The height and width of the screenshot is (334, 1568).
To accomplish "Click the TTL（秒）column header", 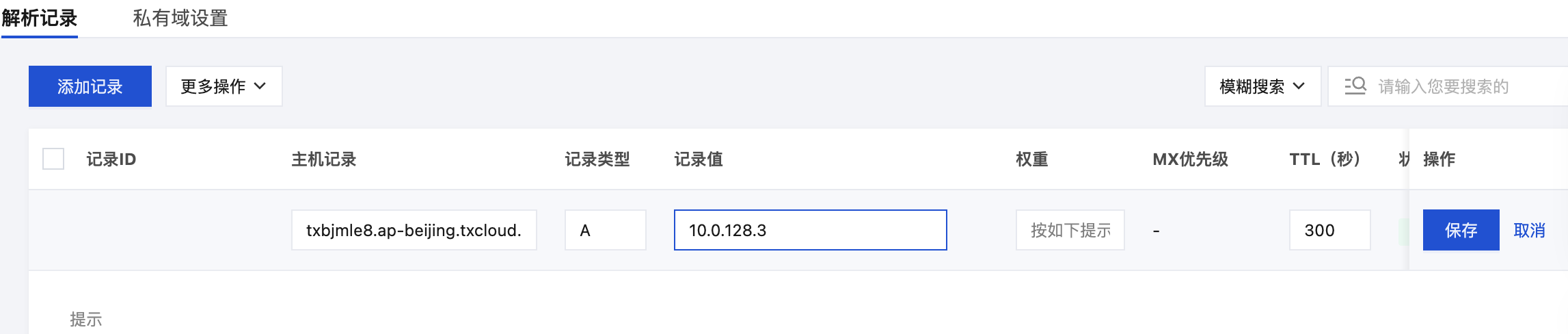I will [x=1325, y=159].
